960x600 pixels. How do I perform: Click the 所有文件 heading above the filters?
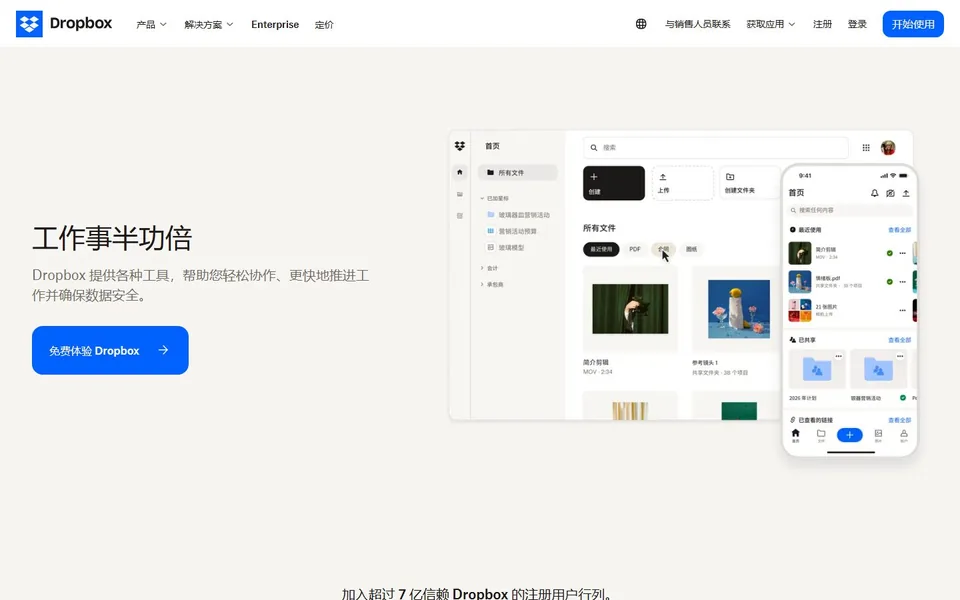pos(599,228)
